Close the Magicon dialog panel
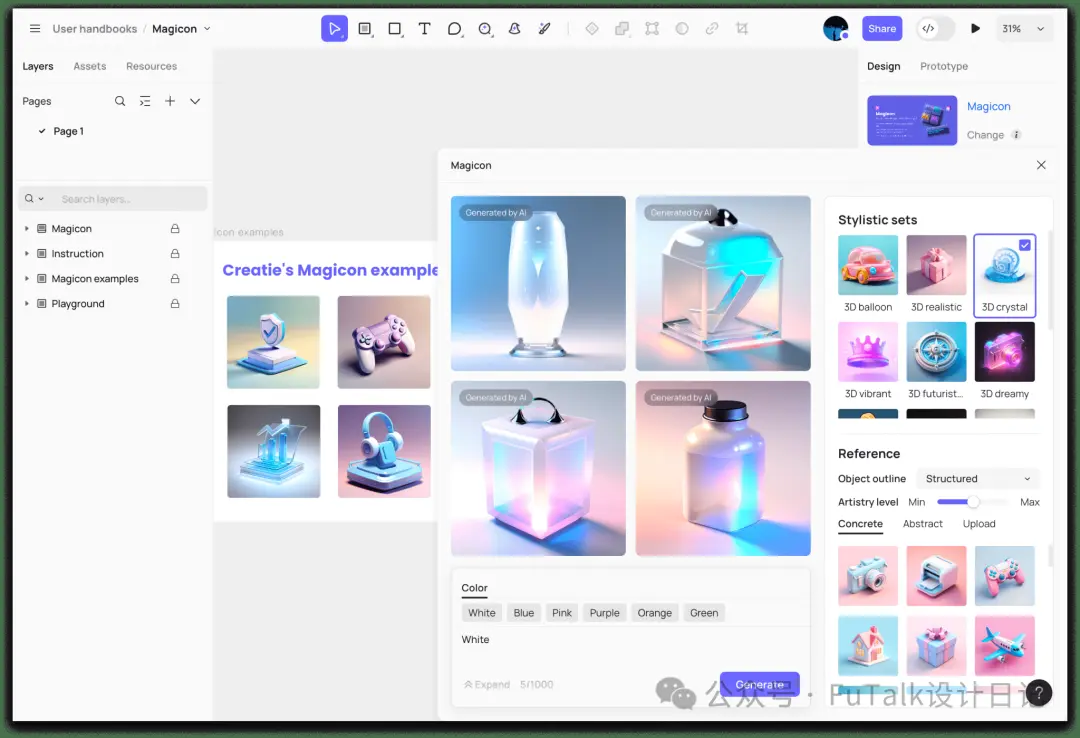This screenshot has height=738, width=1080. [x=1041, y=165]
